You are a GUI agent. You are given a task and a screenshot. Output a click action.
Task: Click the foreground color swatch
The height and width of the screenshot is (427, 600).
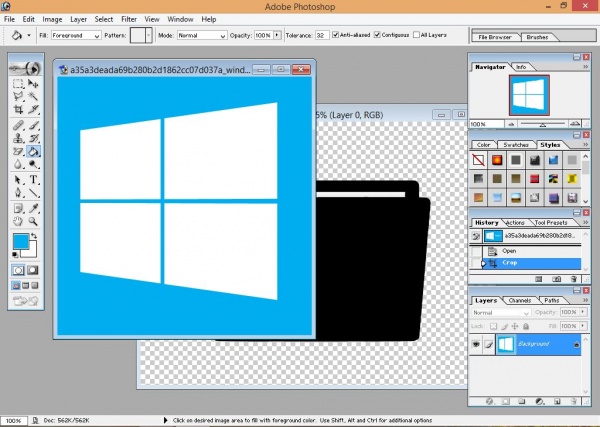pos(21,242)
